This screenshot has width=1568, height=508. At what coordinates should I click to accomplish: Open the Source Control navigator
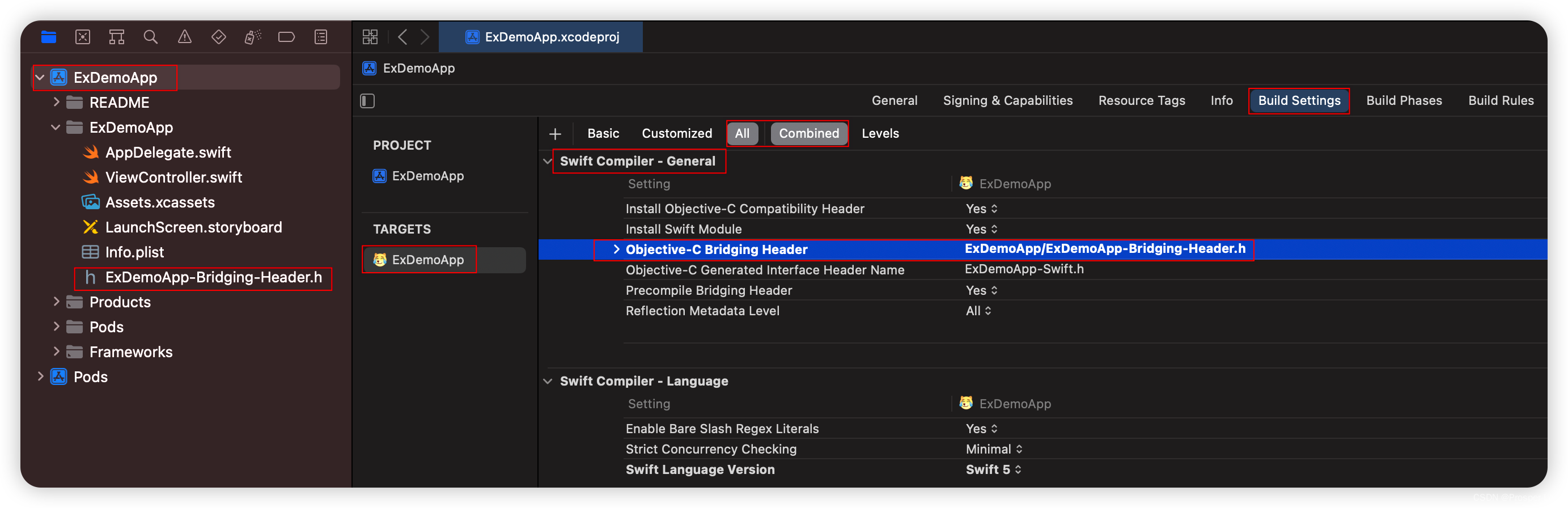coord(83,37)
